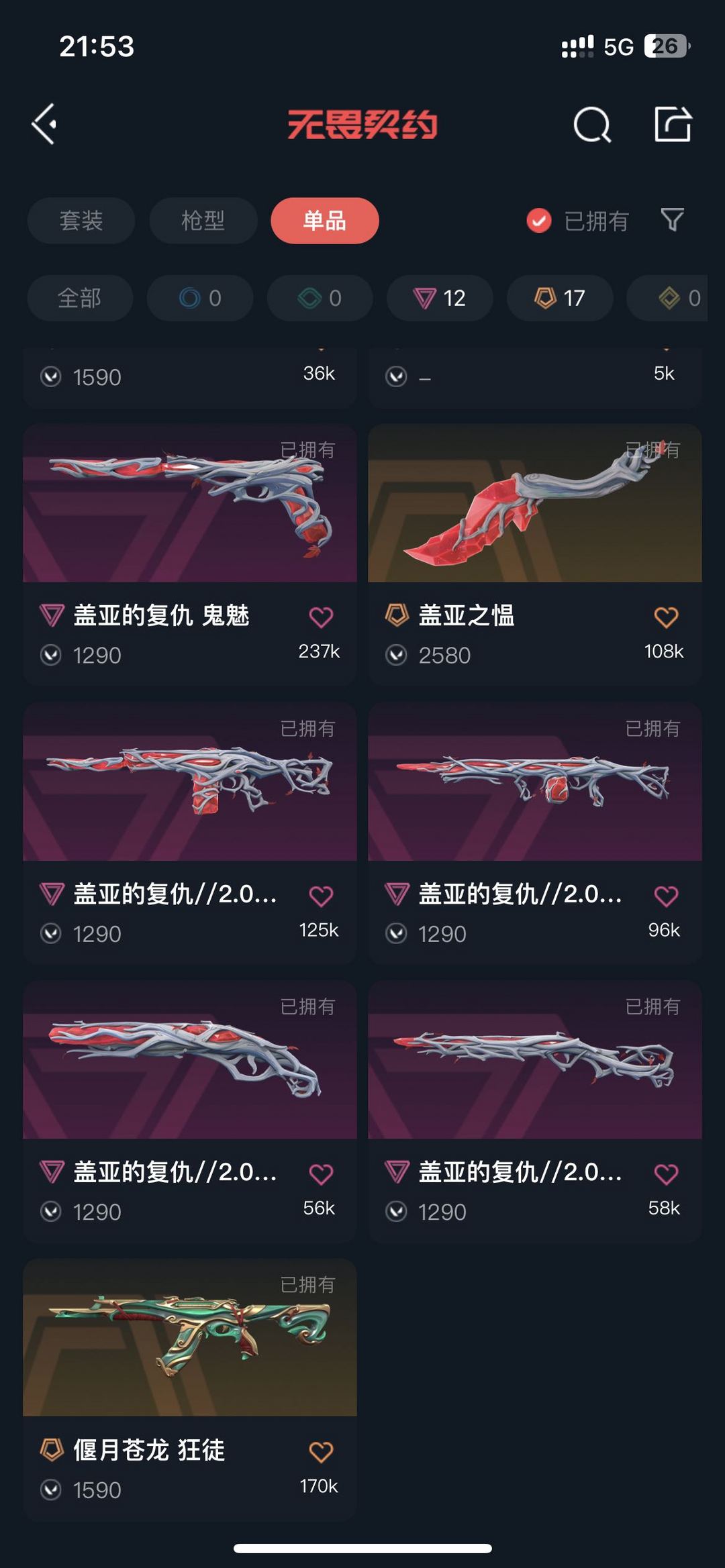The height and width of the screenshot is (1568, 725).
Task: Select the 全部 rarity filter
Action: 80,298
